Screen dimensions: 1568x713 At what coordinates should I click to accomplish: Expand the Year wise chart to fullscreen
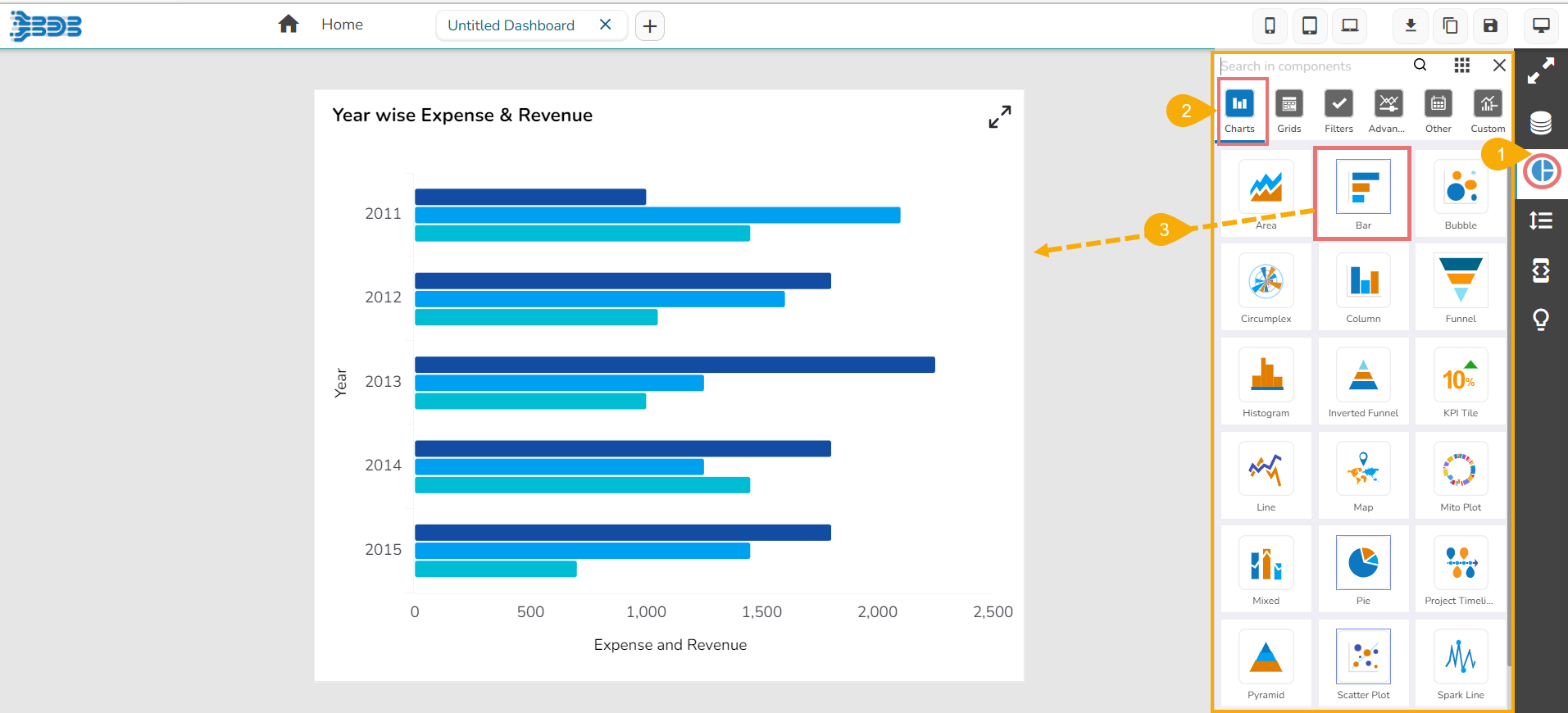[999, 116]
